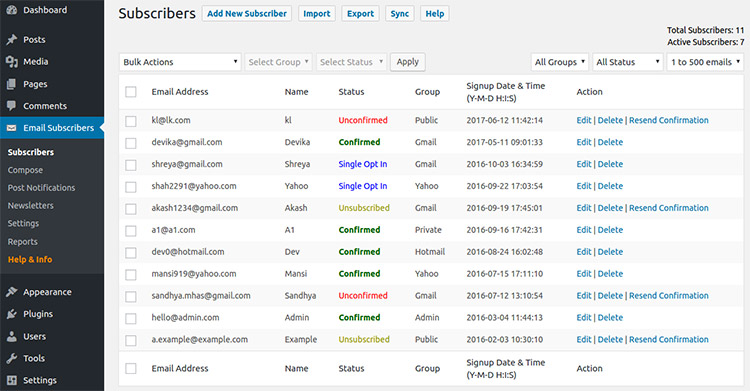Delete the dev0@hotmail.com subscriber

(x=610, y=252)
